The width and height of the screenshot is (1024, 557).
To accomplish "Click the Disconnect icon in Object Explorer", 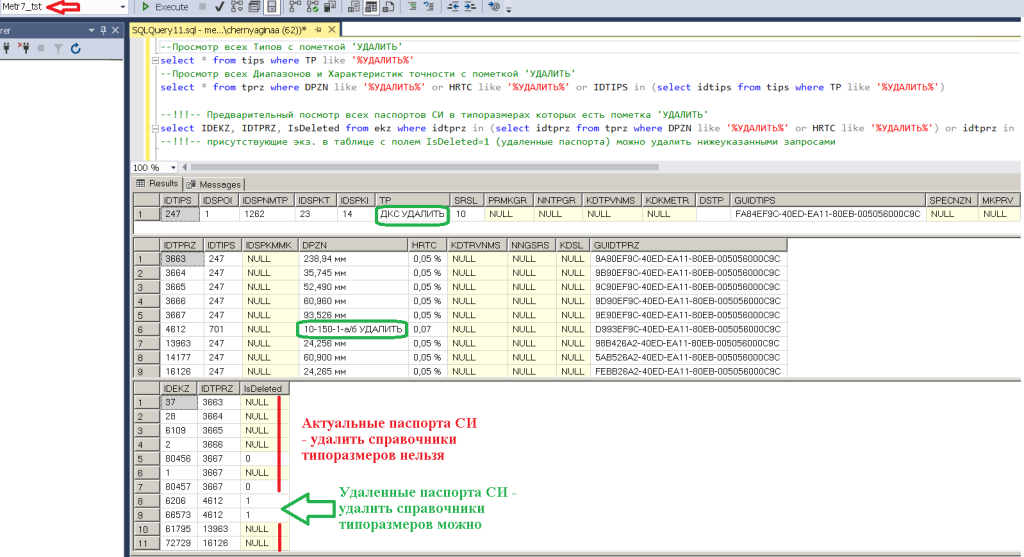I will coord(24,48).
